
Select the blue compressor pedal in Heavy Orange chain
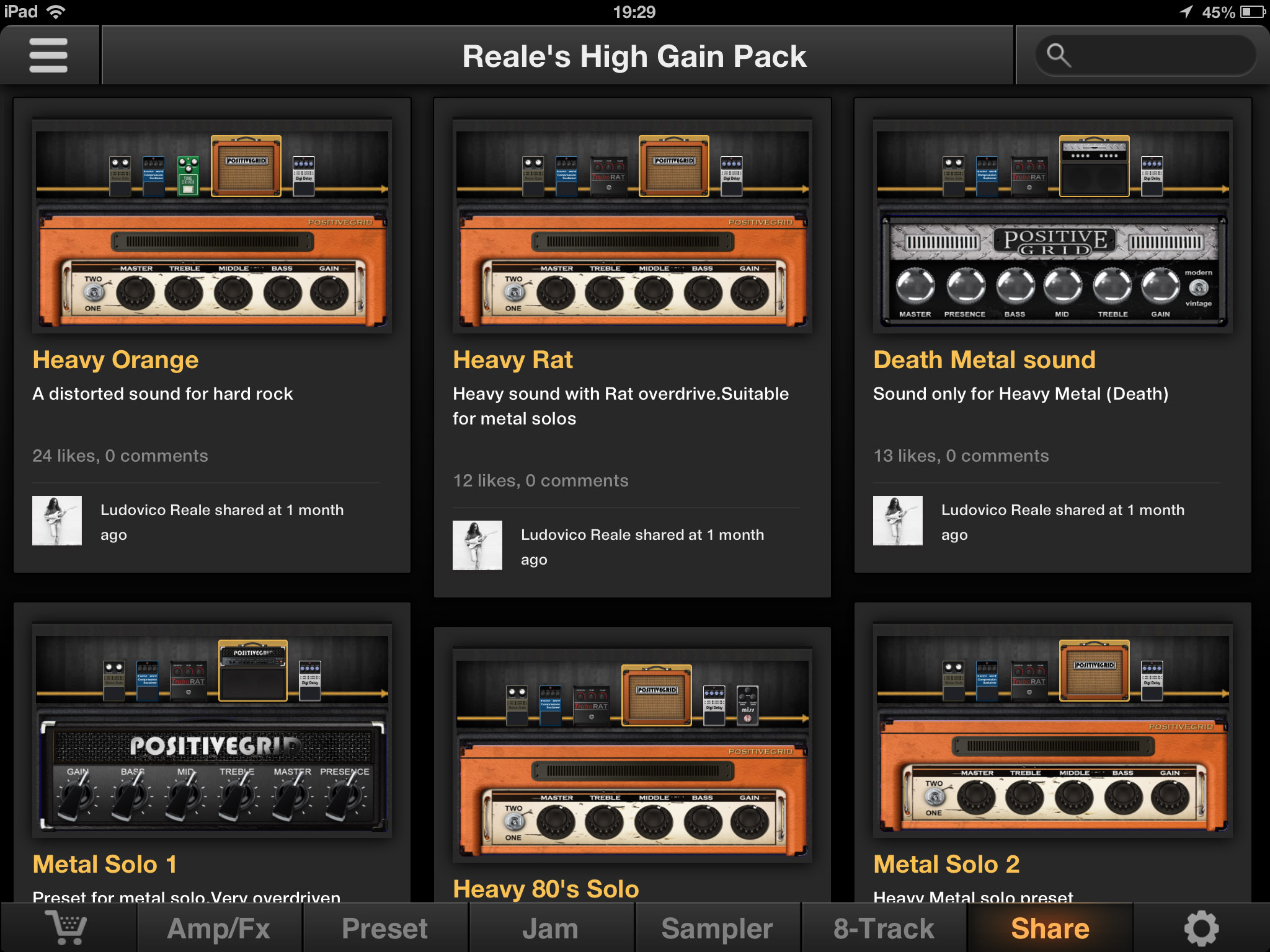(154, 177)
